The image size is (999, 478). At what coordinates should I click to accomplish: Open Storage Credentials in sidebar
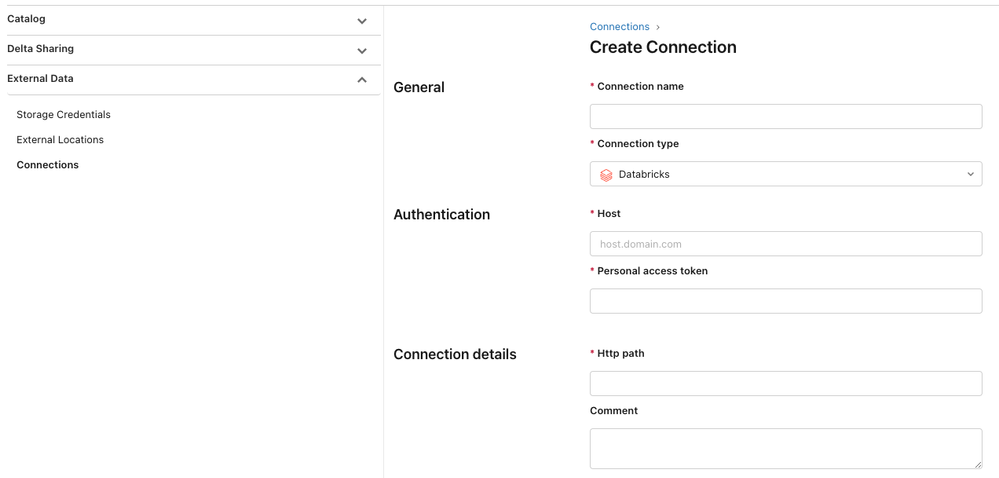coord(63,115)
